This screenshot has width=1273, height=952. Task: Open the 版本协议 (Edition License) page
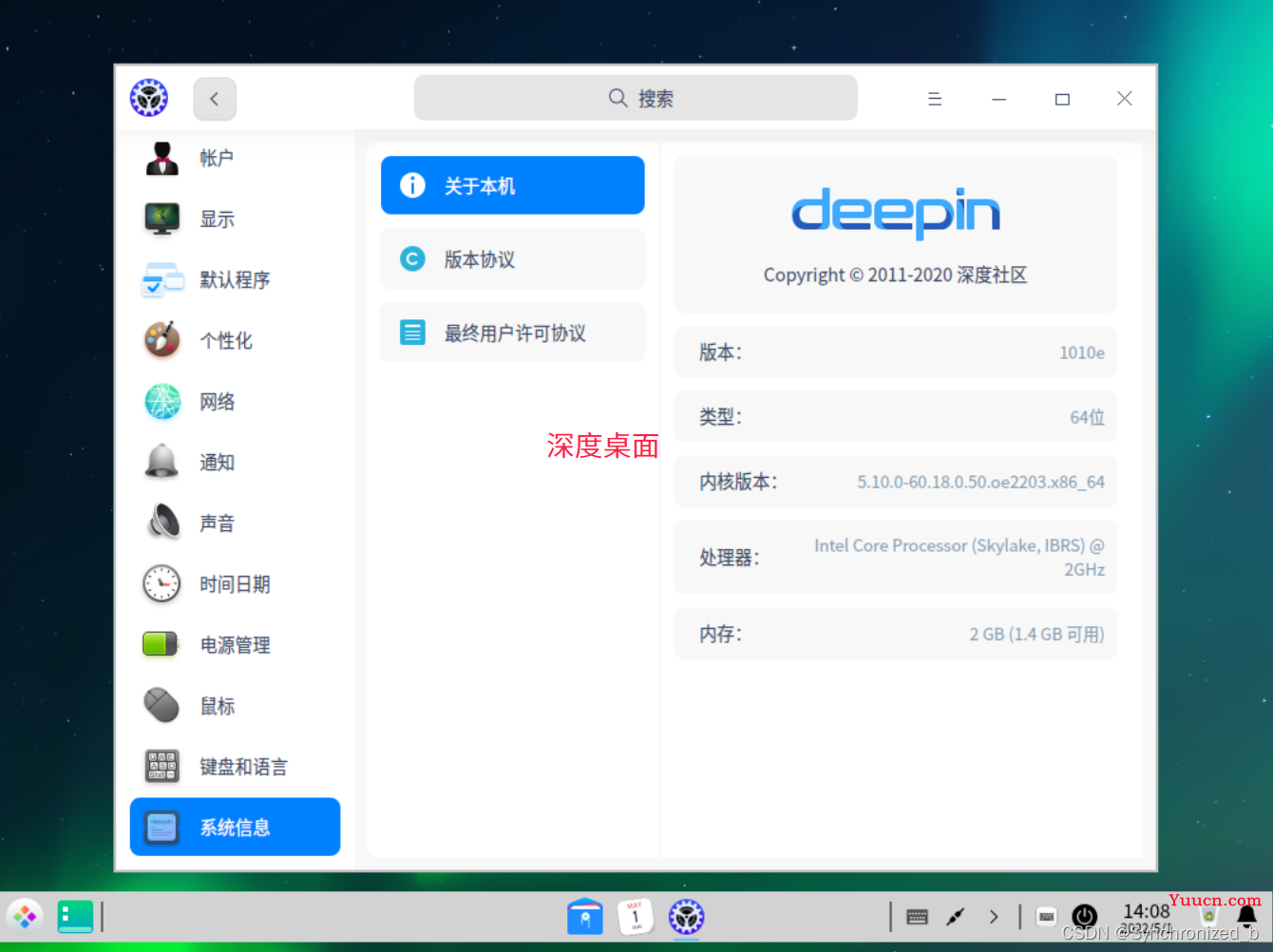click(512, 259)
